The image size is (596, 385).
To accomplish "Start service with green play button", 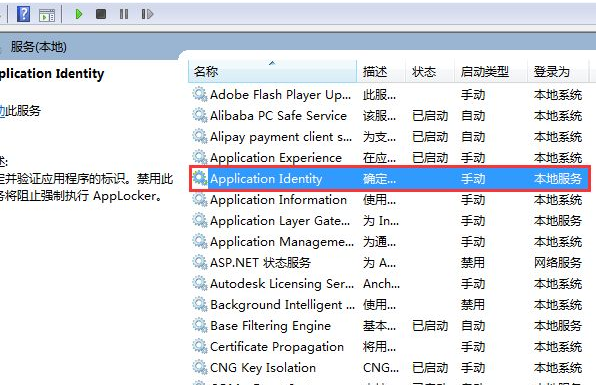I will pyautogui.click(x=79, y=14).
